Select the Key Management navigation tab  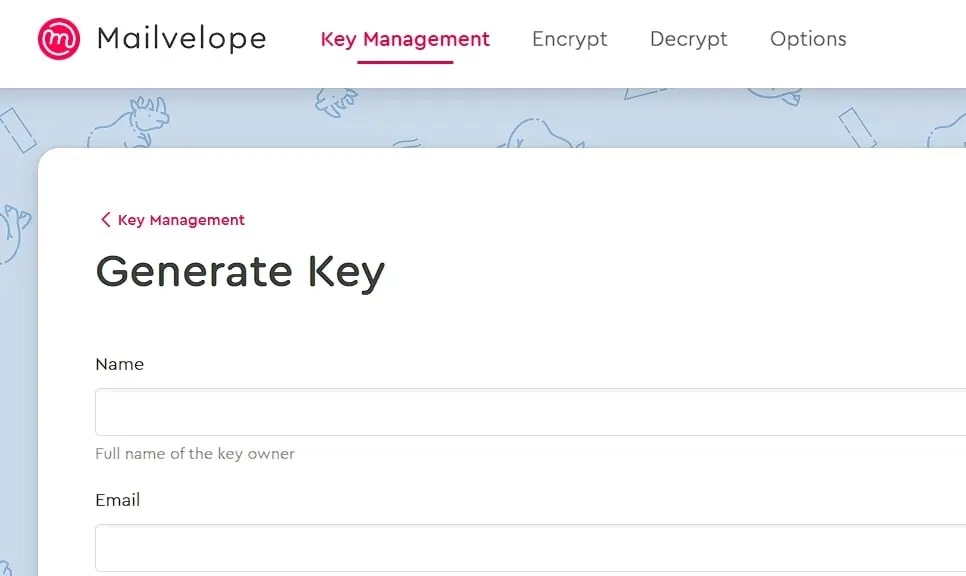click(x=405, y=39)
